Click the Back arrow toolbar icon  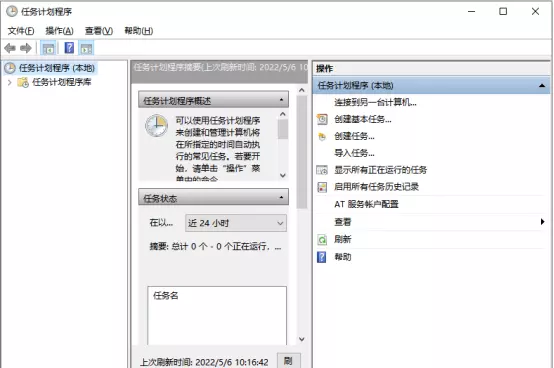[x=10, y=48]
